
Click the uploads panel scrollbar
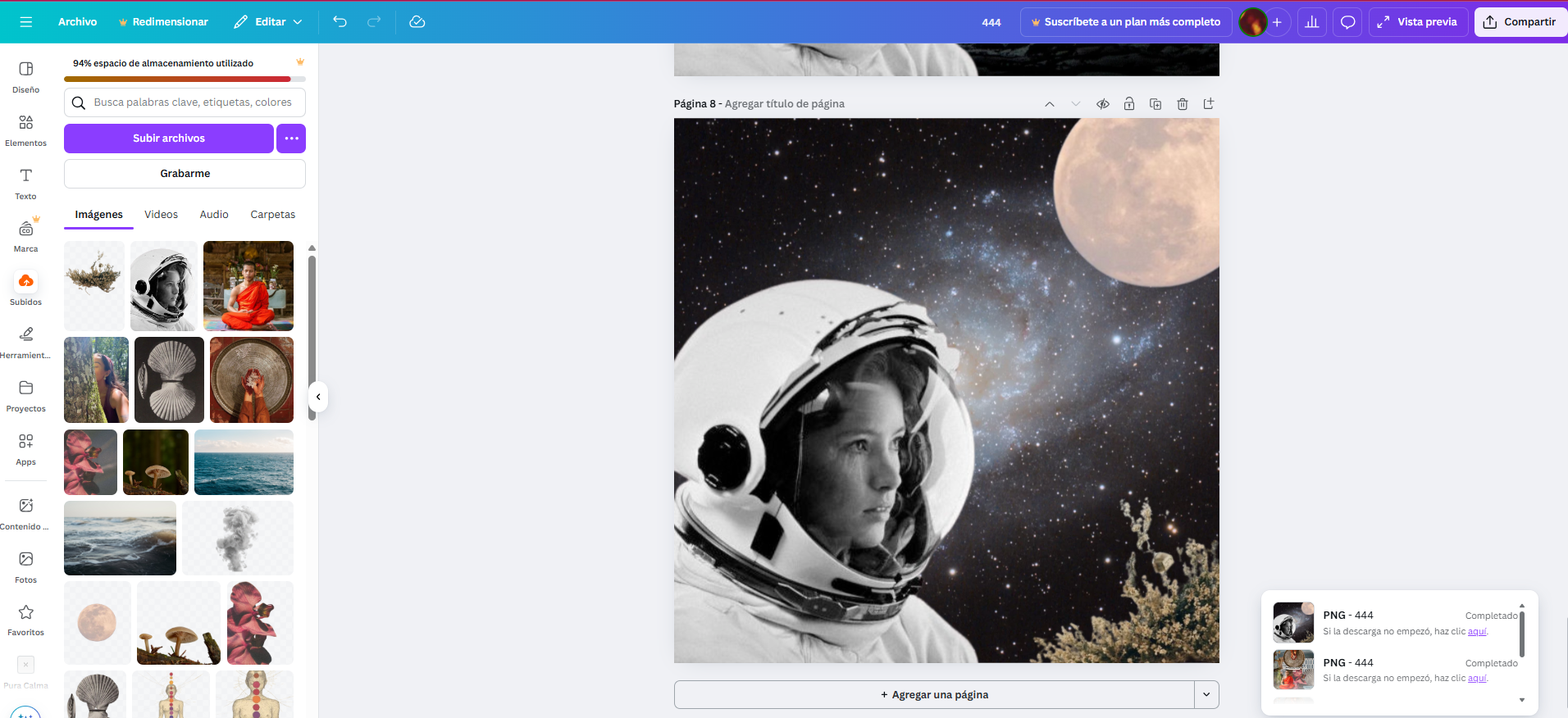point(312,338)
